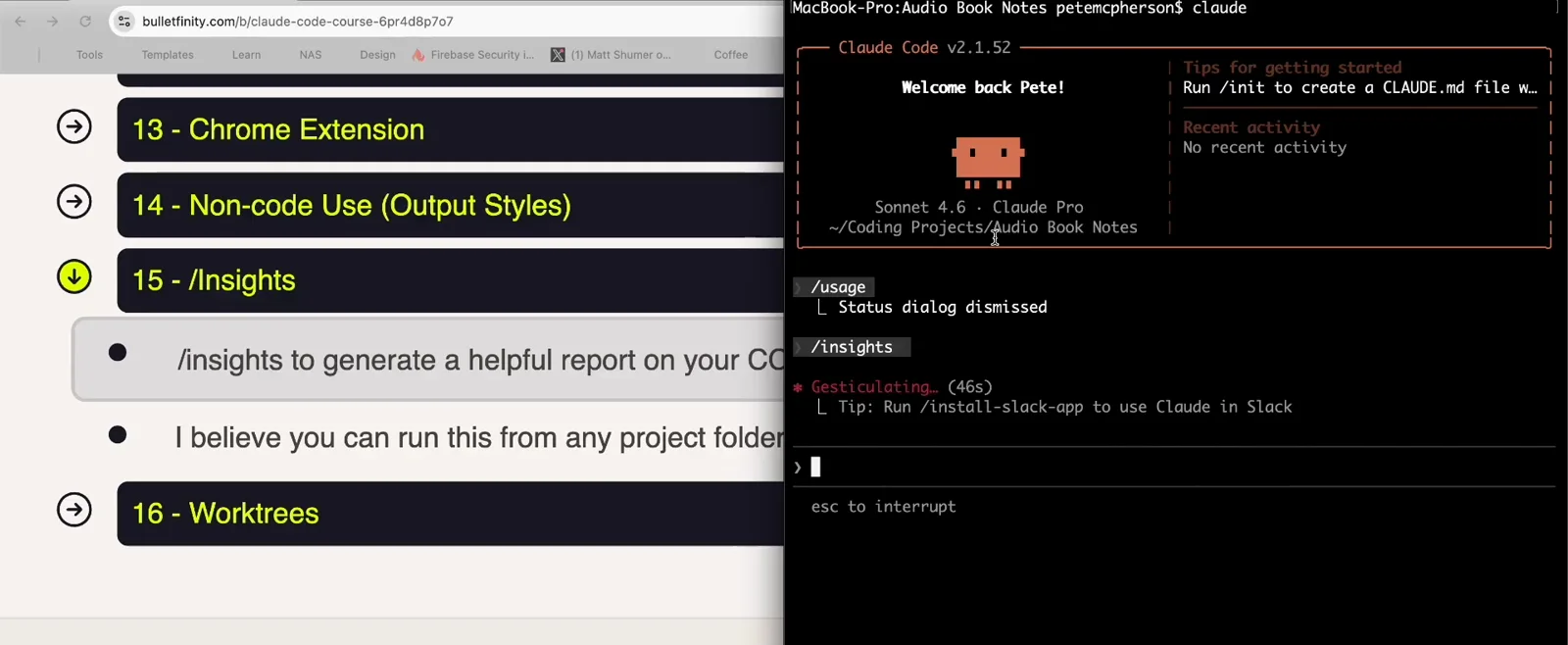Open the Matt Shumer X bookmark
The height and width of the screenshot is (645, 1568).
pyautogui.click(x=612, y=55)
